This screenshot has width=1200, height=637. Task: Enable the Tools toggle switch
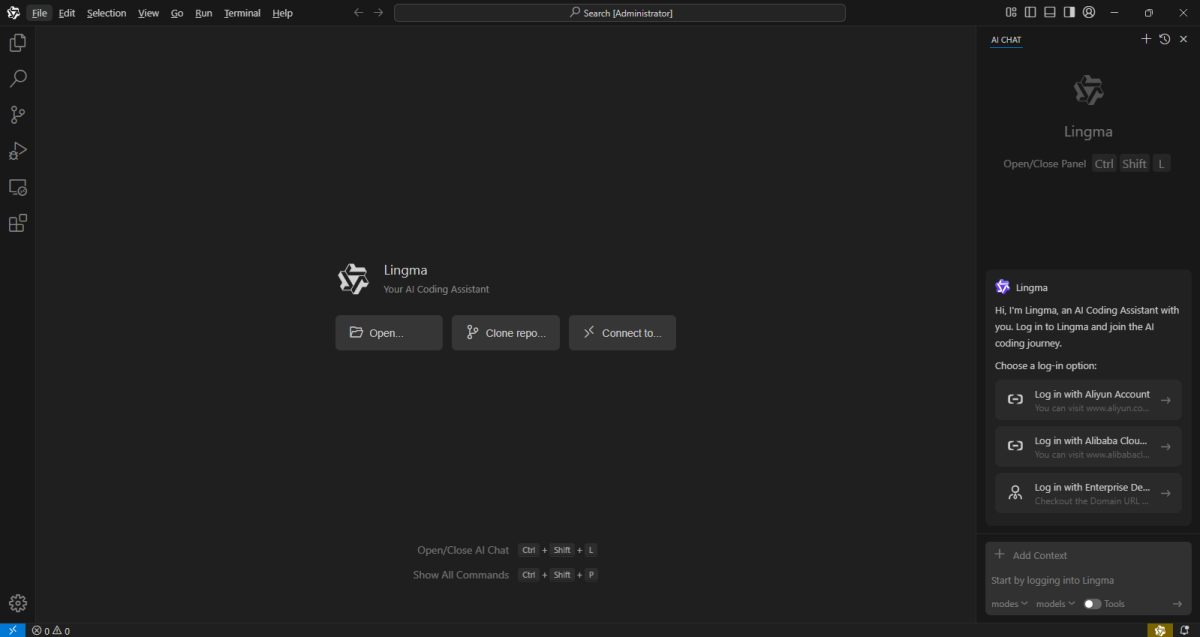tap(1092, 604)
